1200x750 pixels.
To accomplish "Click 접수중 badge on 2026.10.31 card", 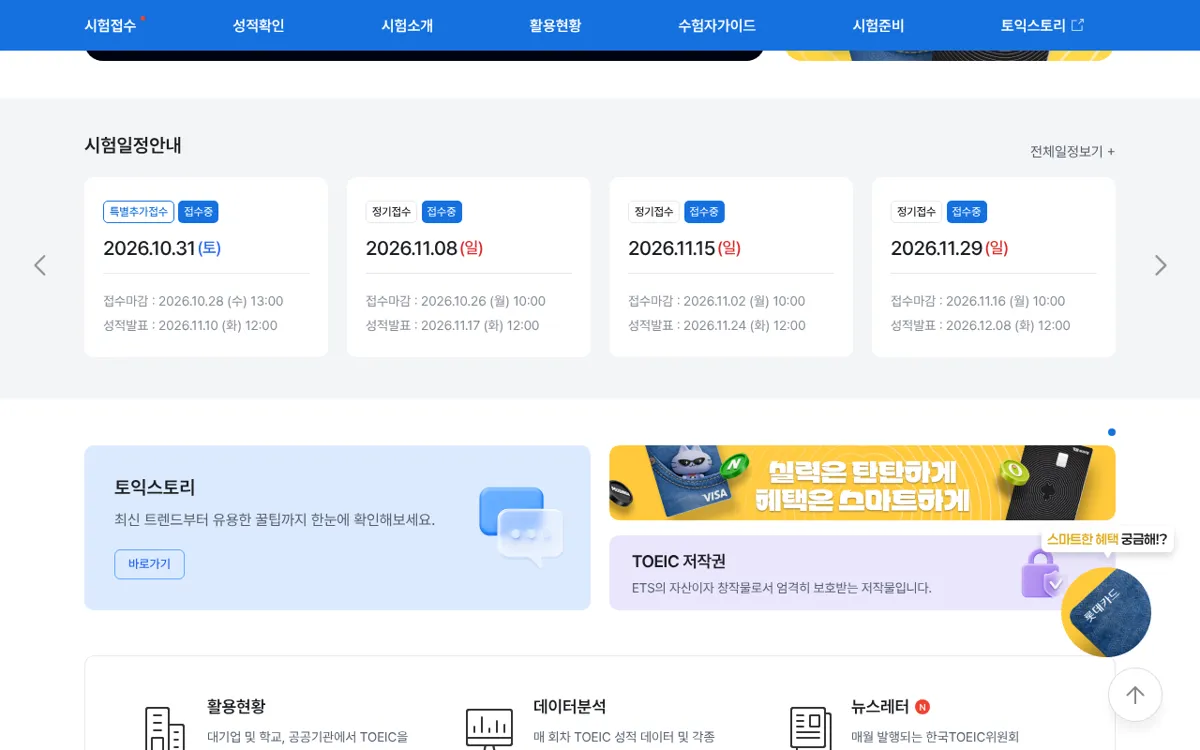I will (x=198, y=212).
